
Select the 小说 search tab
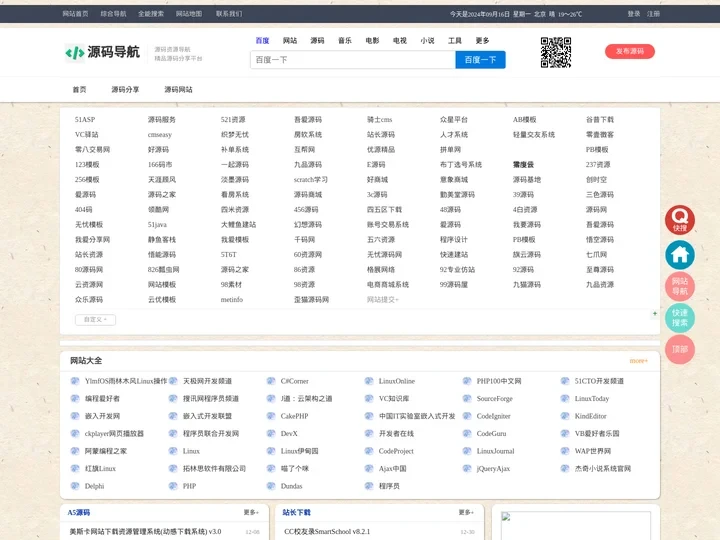[428, 40]
